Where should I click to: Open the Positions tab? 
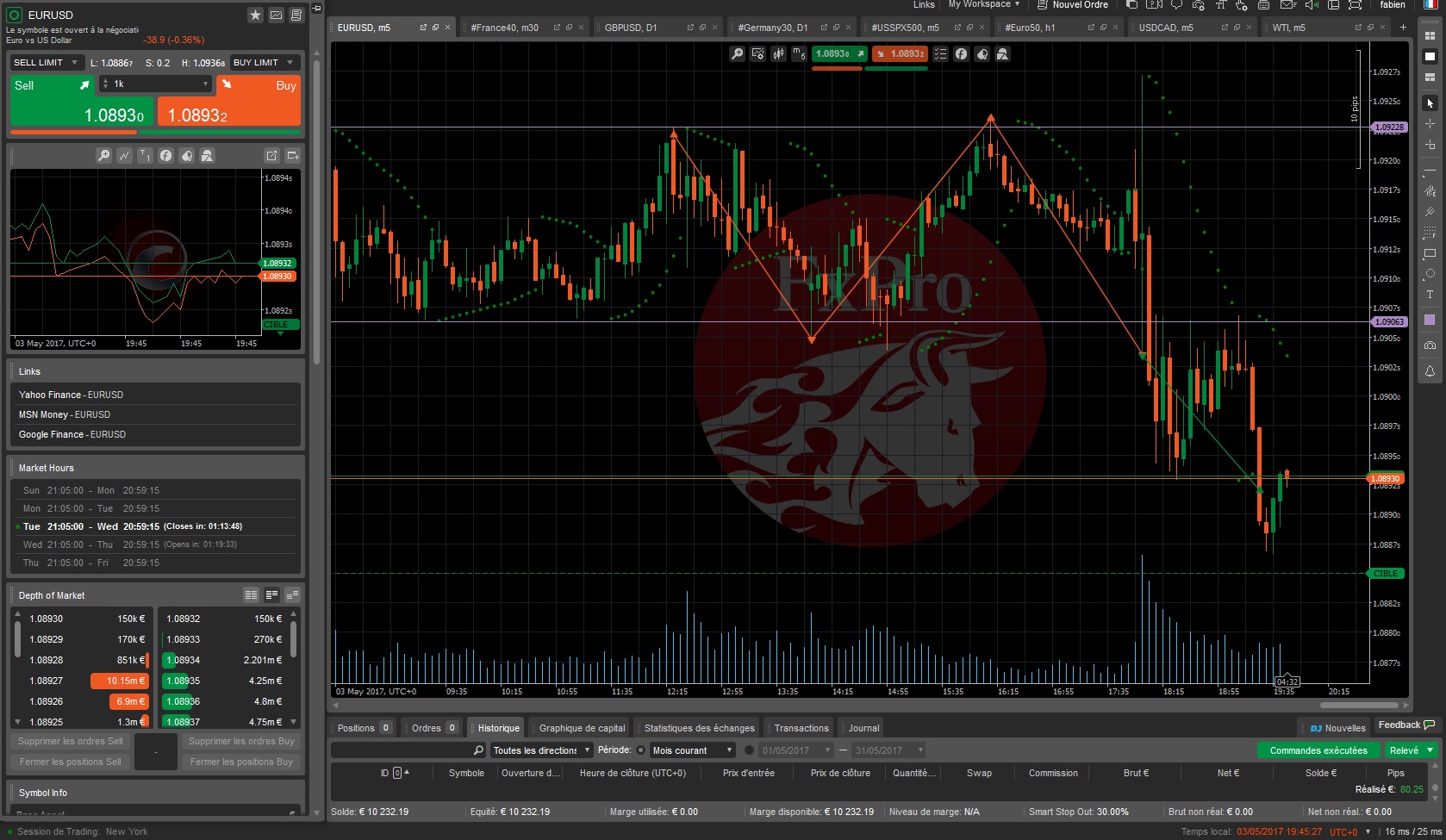[x=363, y=728]
